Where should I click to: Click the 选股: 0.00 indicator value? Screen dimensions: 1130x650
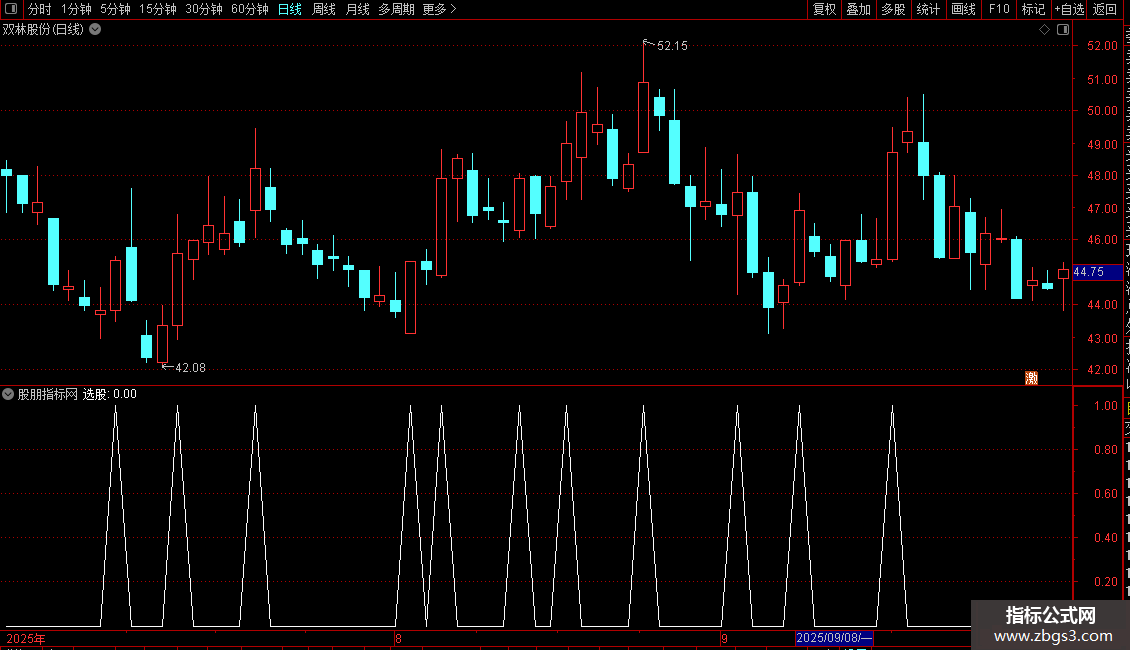[110, 394]
